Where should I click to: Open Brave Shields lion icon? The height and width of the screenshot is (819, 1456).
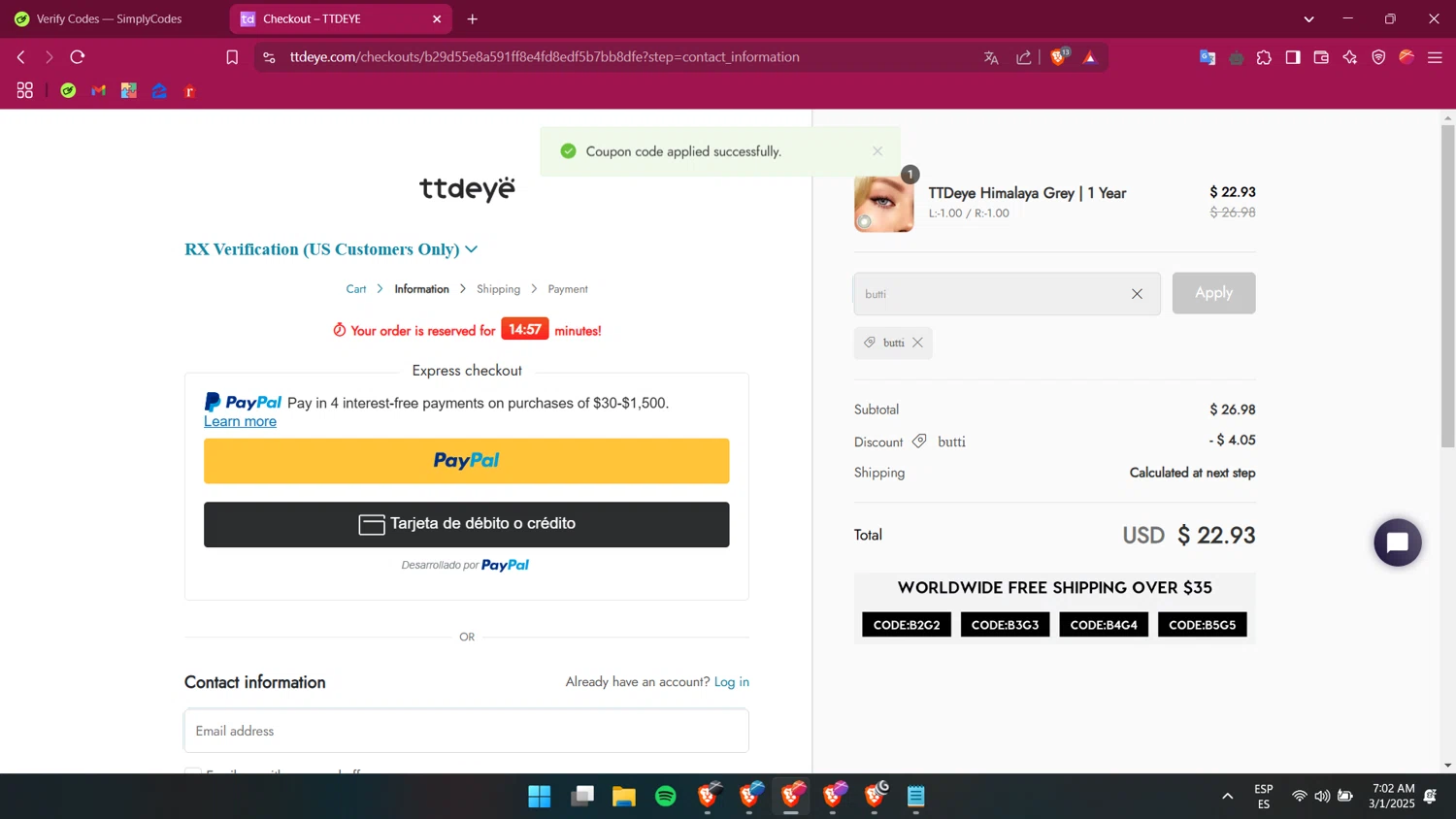point(1059,56)
